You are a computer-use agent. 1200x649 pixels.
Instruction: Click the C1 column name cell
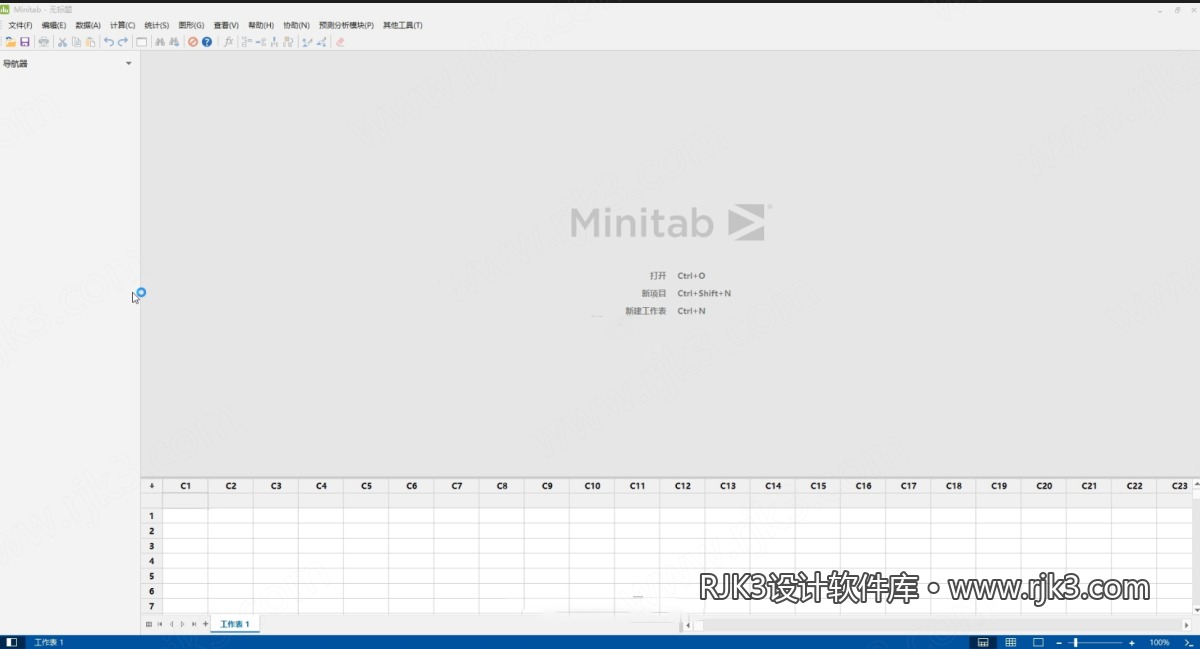pyautogui.click(x=185, y=501)
